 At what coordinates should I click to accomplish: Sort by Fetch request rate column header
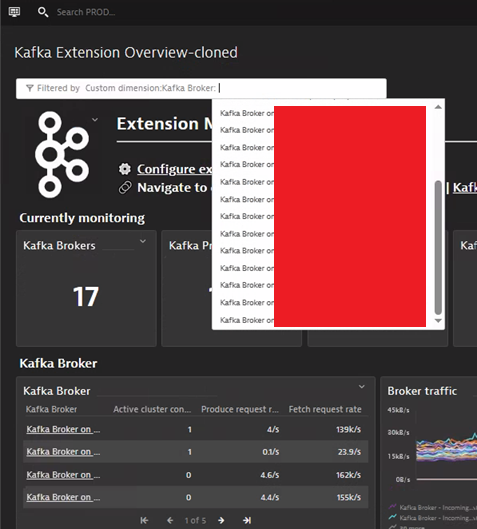[325, 409]
